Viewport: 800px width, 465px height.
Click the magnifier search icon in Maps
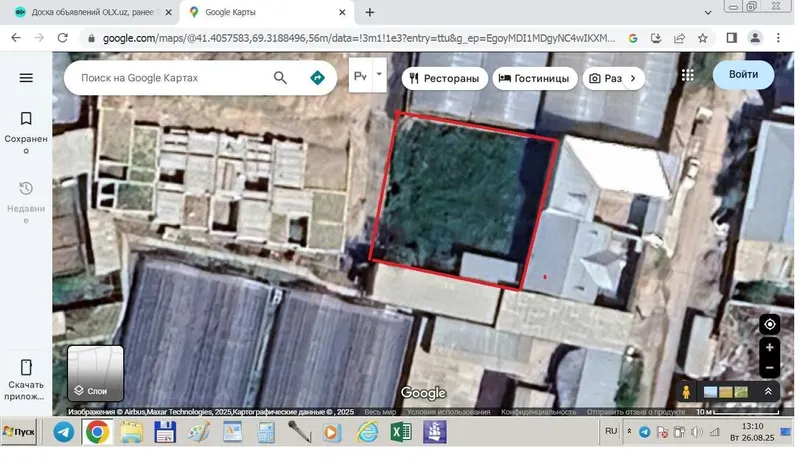pyautogui.click(x=280, y=78)
